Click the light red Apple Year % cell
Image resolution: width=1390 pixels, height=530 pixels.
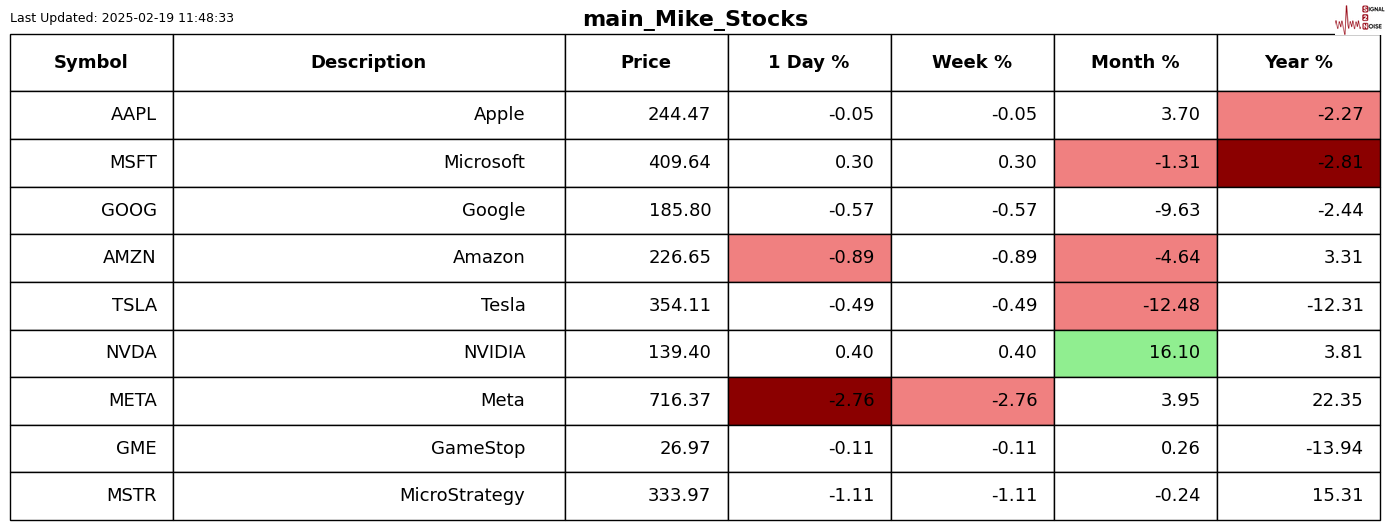1298,115
